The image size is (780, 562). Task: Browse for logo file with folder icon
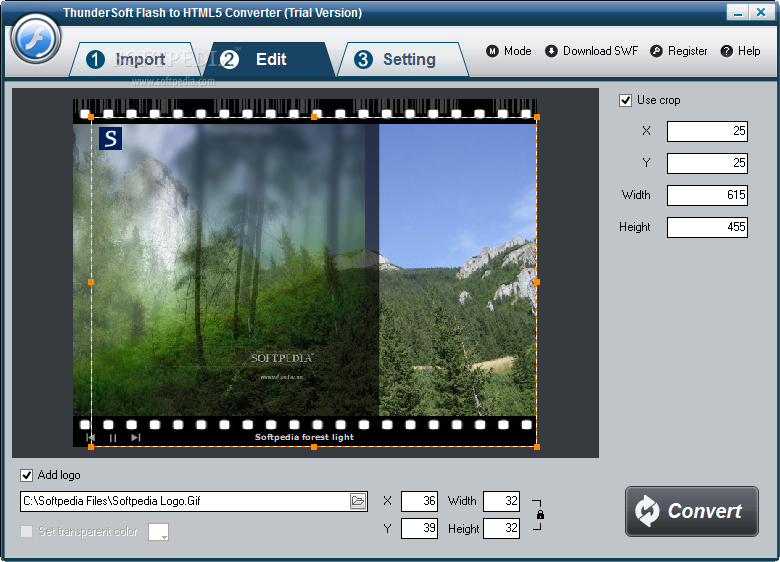click(358, 501)
